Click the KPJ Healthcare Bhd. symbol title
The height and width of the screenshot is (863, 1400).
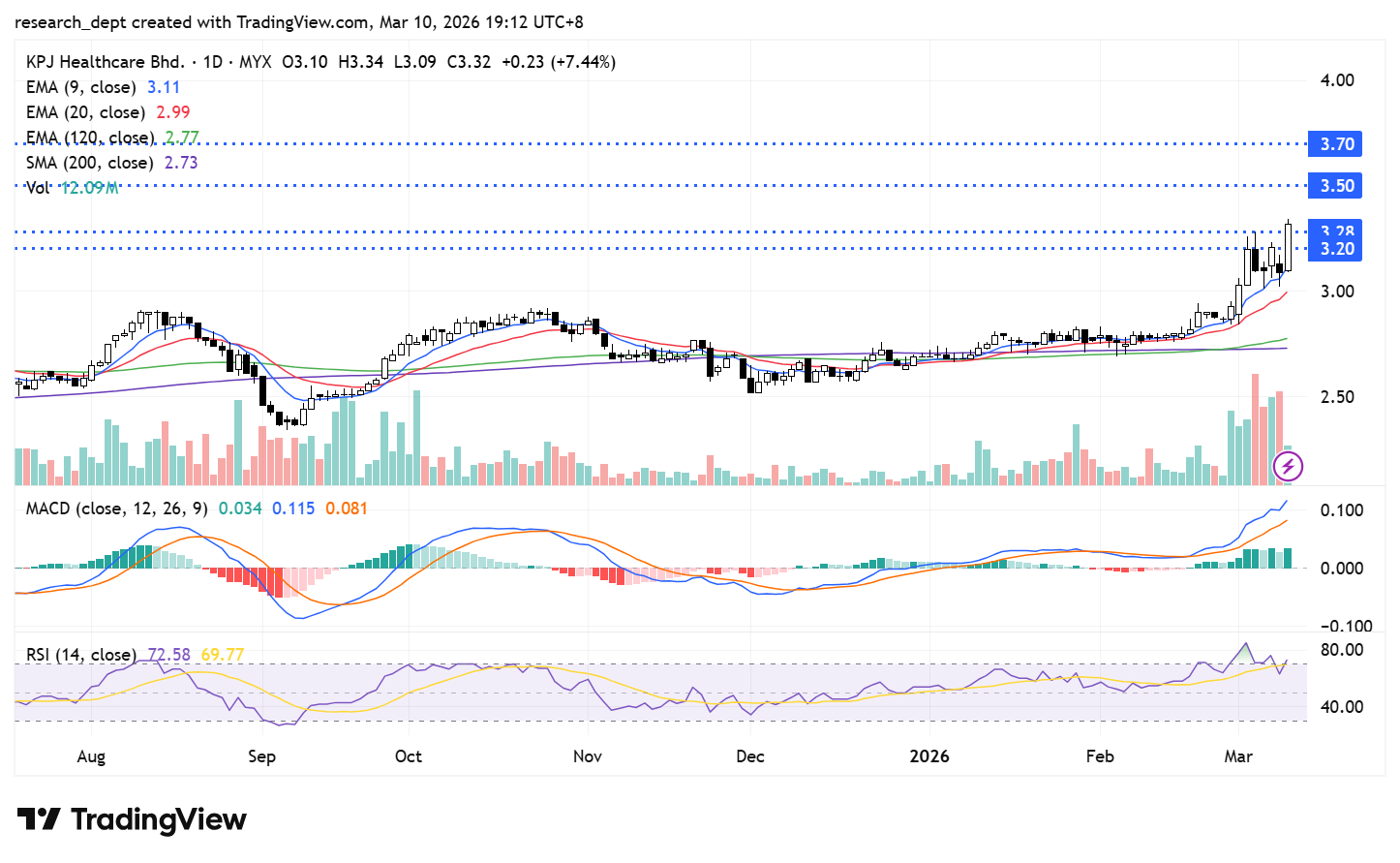click(105, 62)
